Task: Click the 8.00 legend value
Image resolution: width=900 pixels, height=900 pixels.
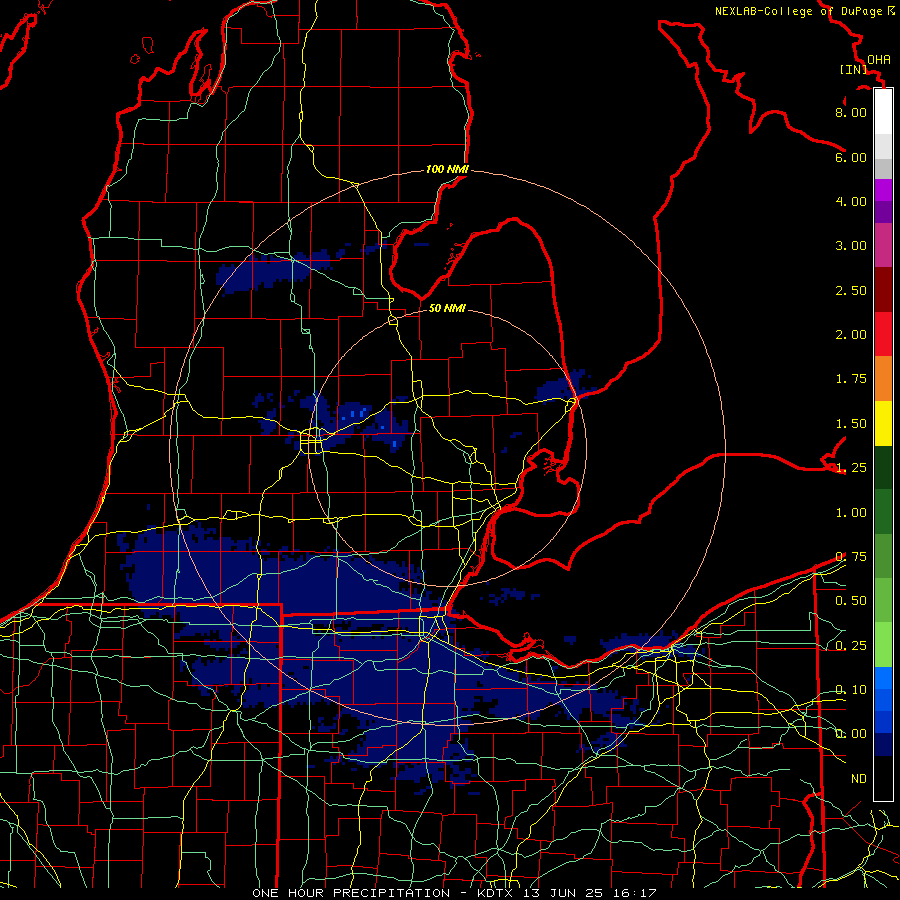Action: tap(851, 112)
